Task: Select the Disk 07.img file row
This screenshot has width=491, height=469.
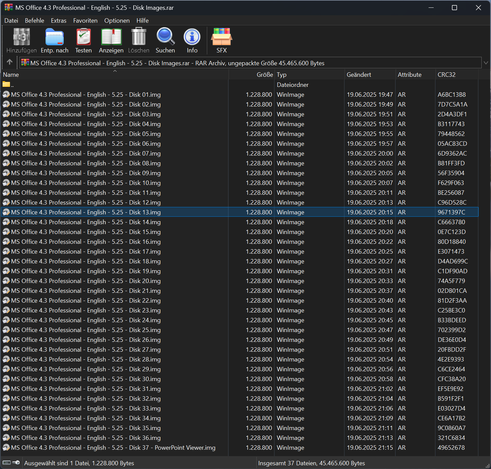Action: (x=240, y=153)
